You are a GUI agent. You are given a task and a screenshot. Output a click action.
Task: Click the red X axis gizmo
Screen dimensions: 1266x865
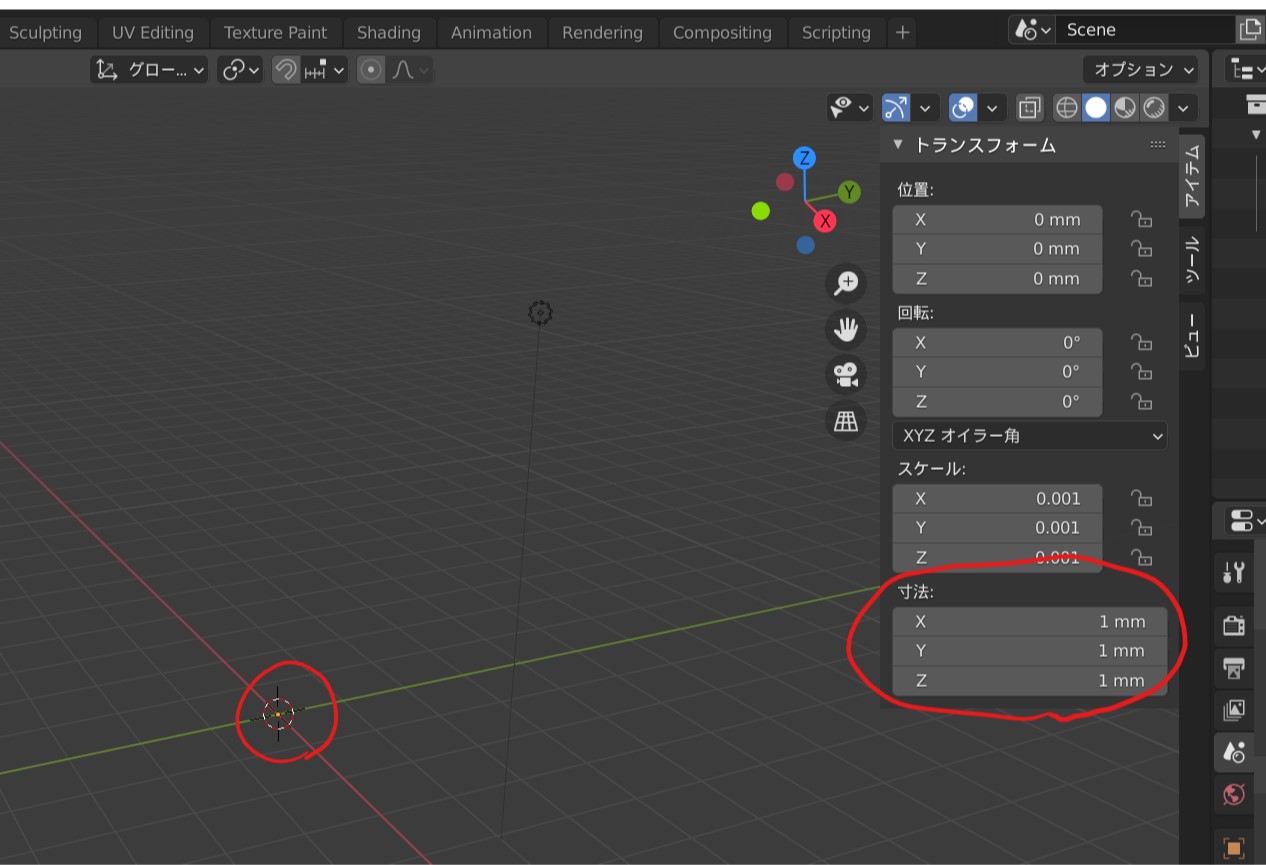coord(825,221)
